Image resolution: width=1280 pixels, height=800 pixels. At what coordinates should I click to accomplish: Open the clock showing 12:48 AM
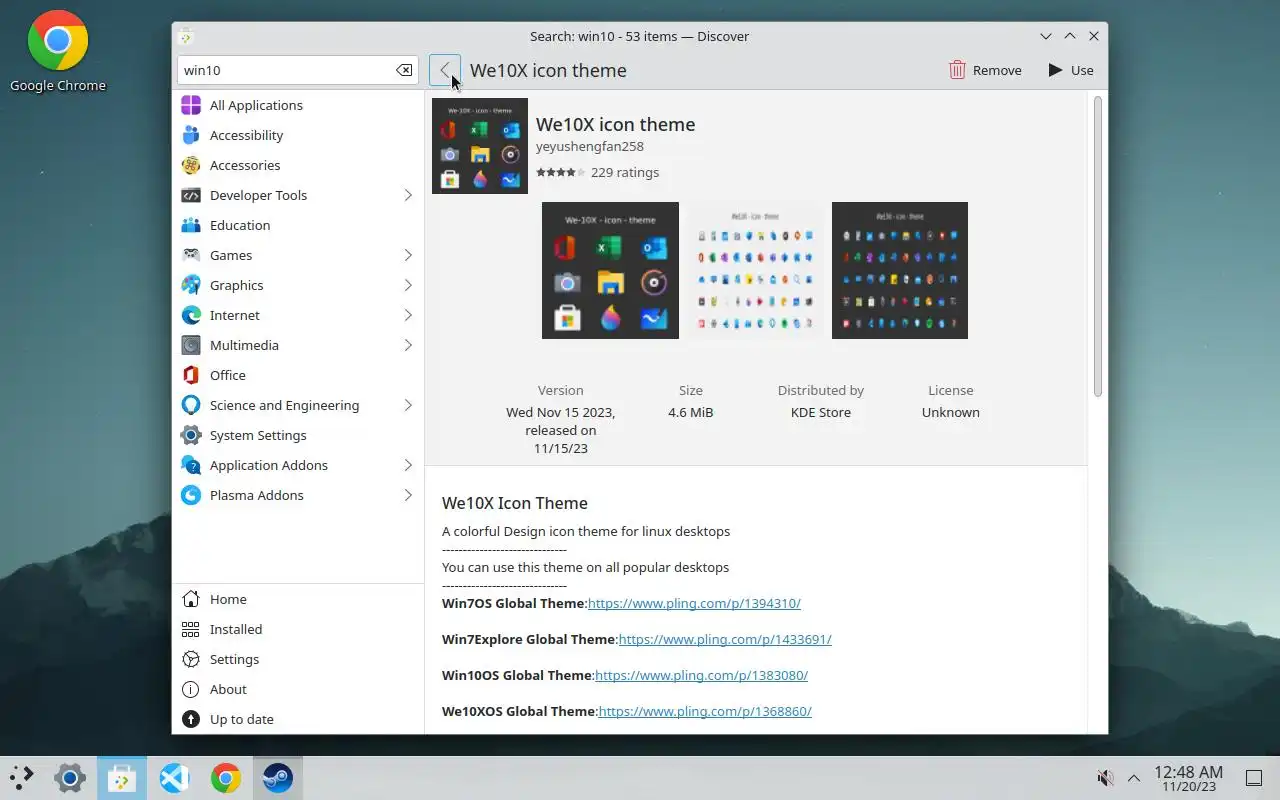pyautogui.click(x=1188, y=778)
